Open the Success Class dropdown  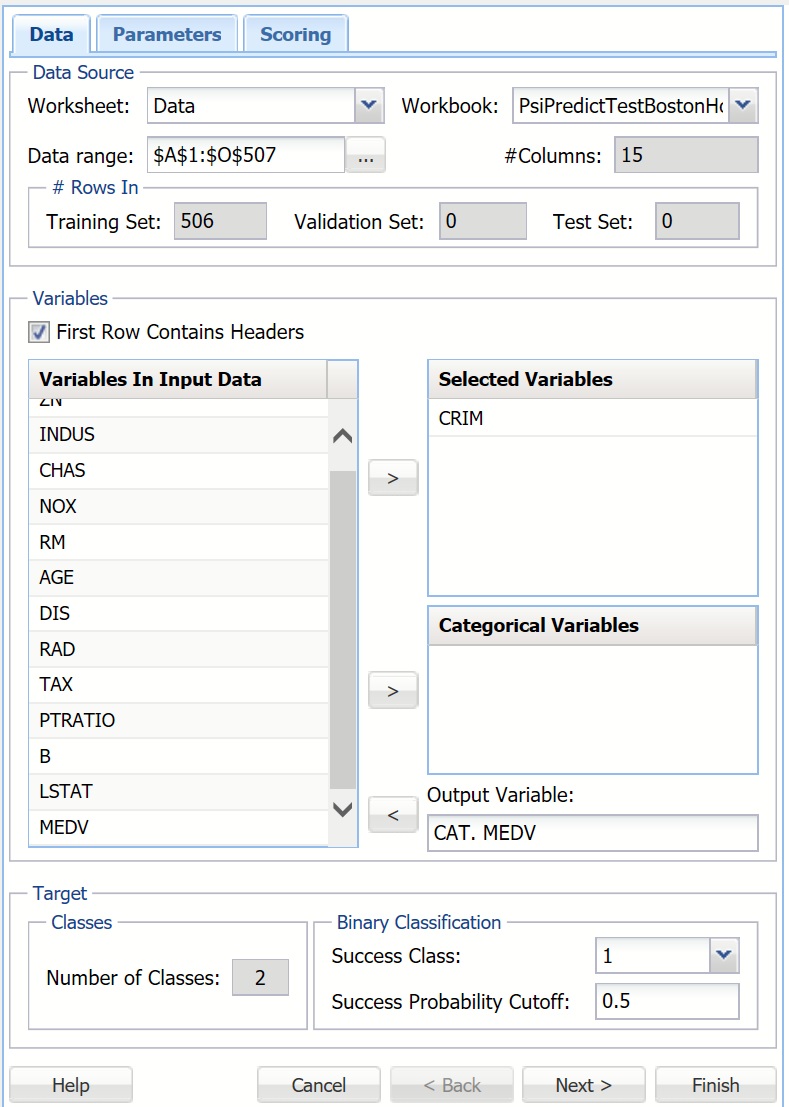724,956
